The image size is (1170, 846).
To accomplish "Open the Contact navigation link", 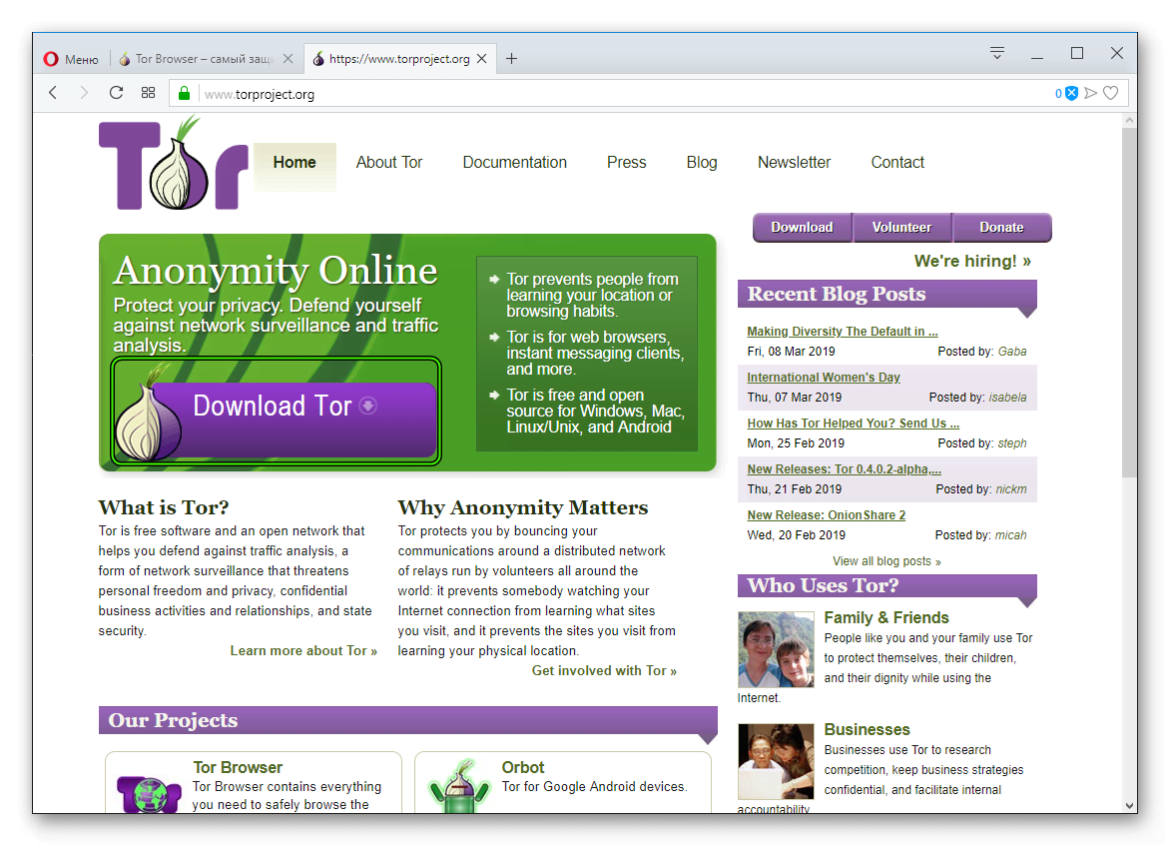I will click(897, 163).
